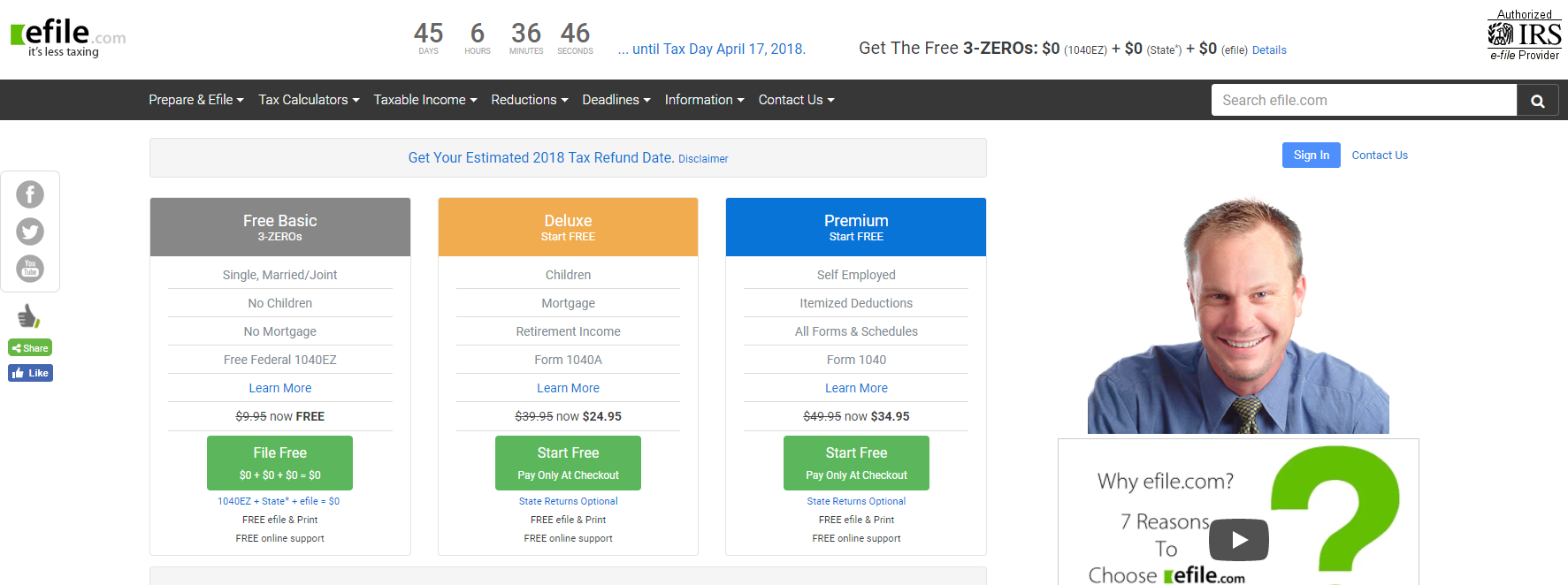Click until Tax Day April 17, 2018 link

(712, 49)
